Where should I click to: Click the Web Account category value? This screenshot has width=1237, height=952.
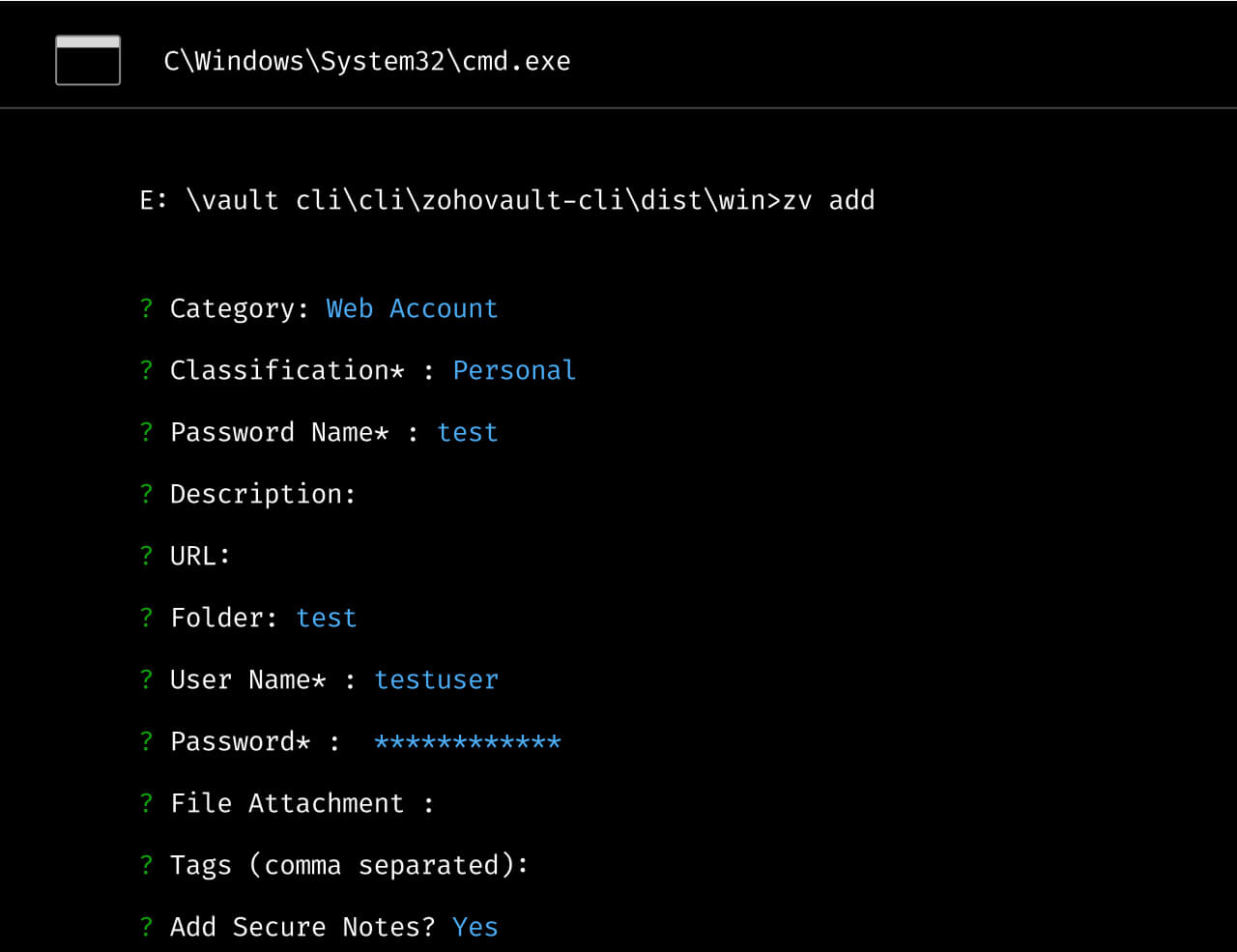point(412,308)
